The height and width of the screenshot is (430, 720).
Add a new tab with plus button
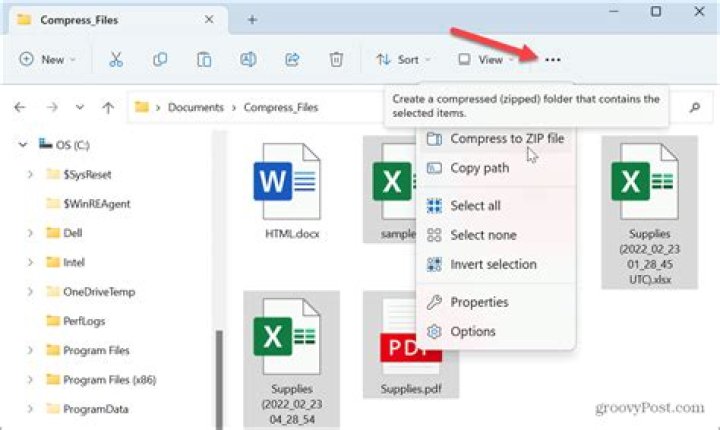click(x=252, y=19)
